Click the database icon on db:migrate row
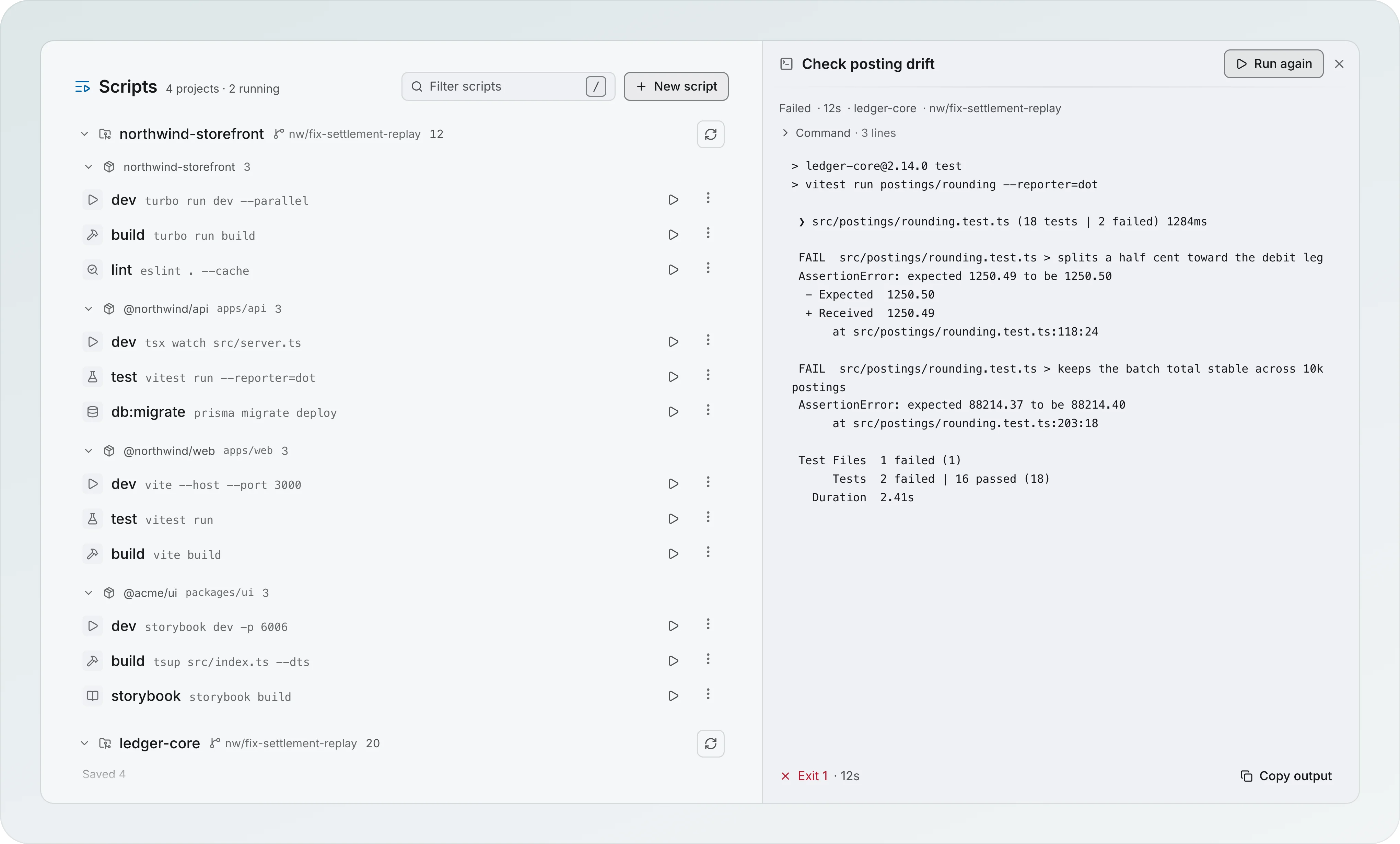Image resolution: width=1400 pixels, height=844 pixels. (x=93, y=412)
